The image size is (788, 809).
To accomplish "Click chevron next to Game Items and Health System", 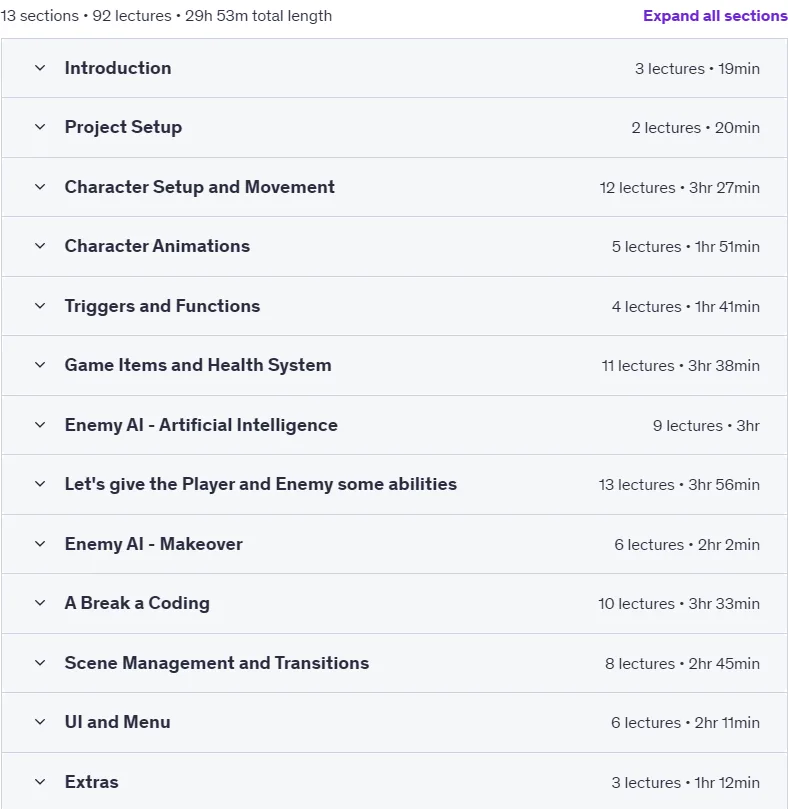I will click(40, 365).
